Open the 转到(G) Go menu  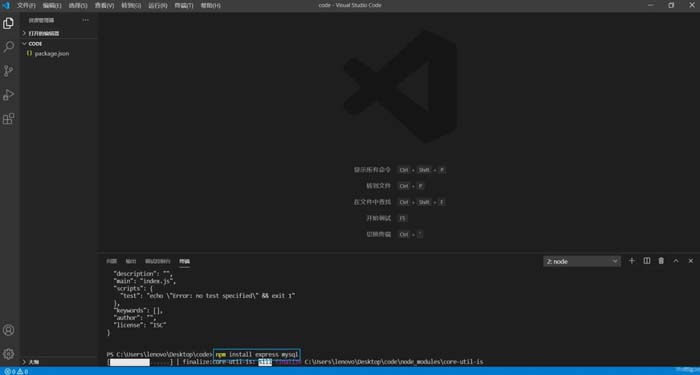131,5
